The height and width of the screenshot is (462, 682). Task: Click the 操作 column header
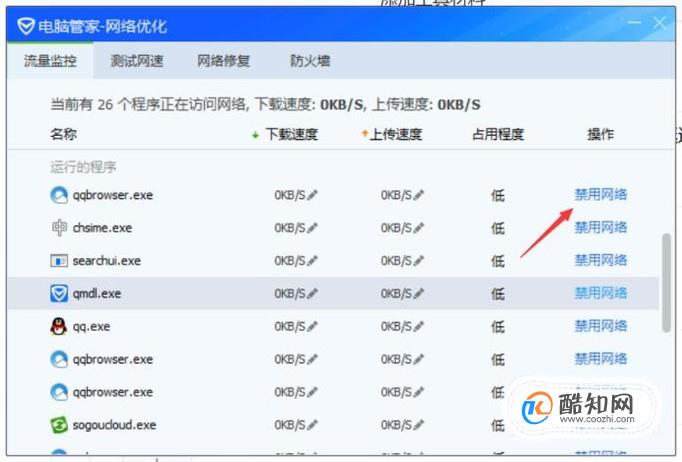pyautogui.click(x=600, y=134)
